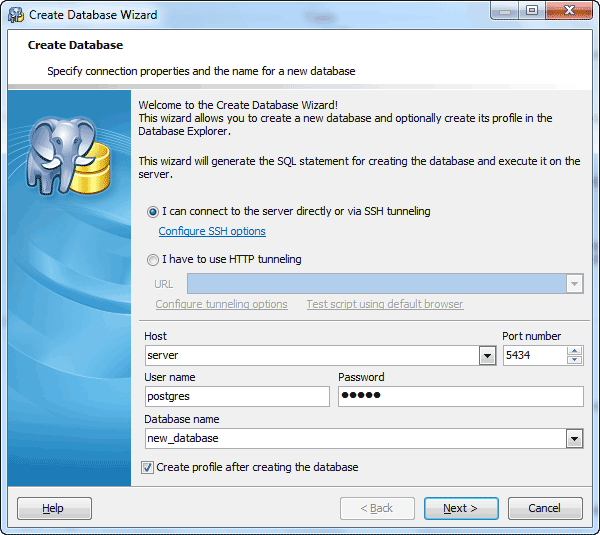600x535 pixels.
Task: Open Configure SSH options link
Action: [212, 231]
